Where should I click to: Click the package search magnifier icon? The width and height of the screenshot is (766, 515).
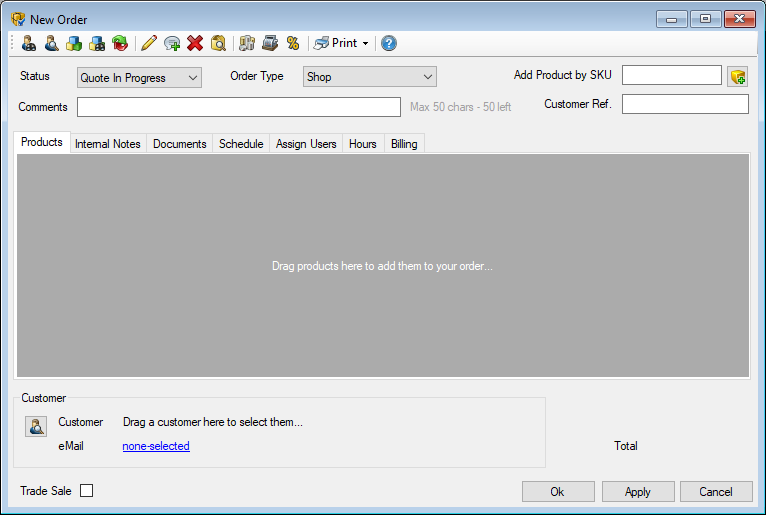[x=218, y=43]
